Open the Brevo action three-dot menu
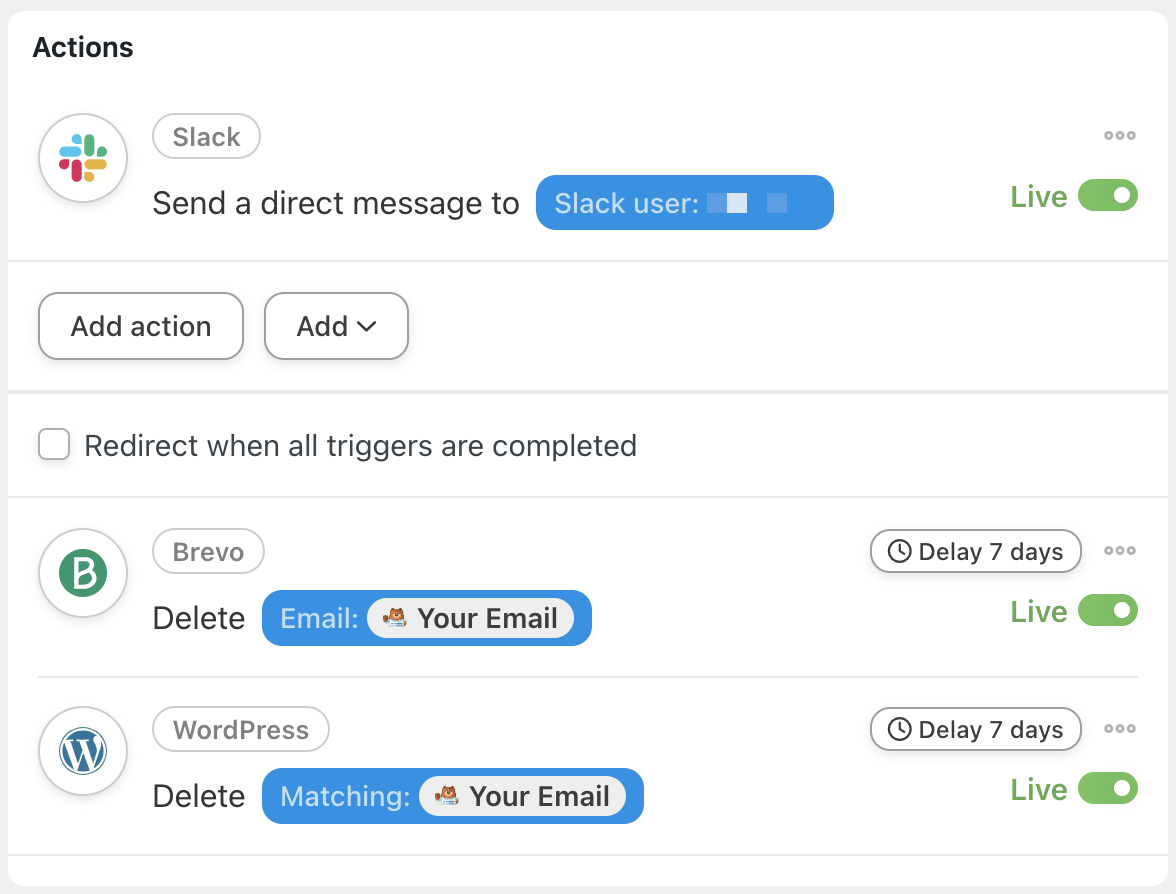The width and height of the screenshot is (1176, 894). 1119,550
